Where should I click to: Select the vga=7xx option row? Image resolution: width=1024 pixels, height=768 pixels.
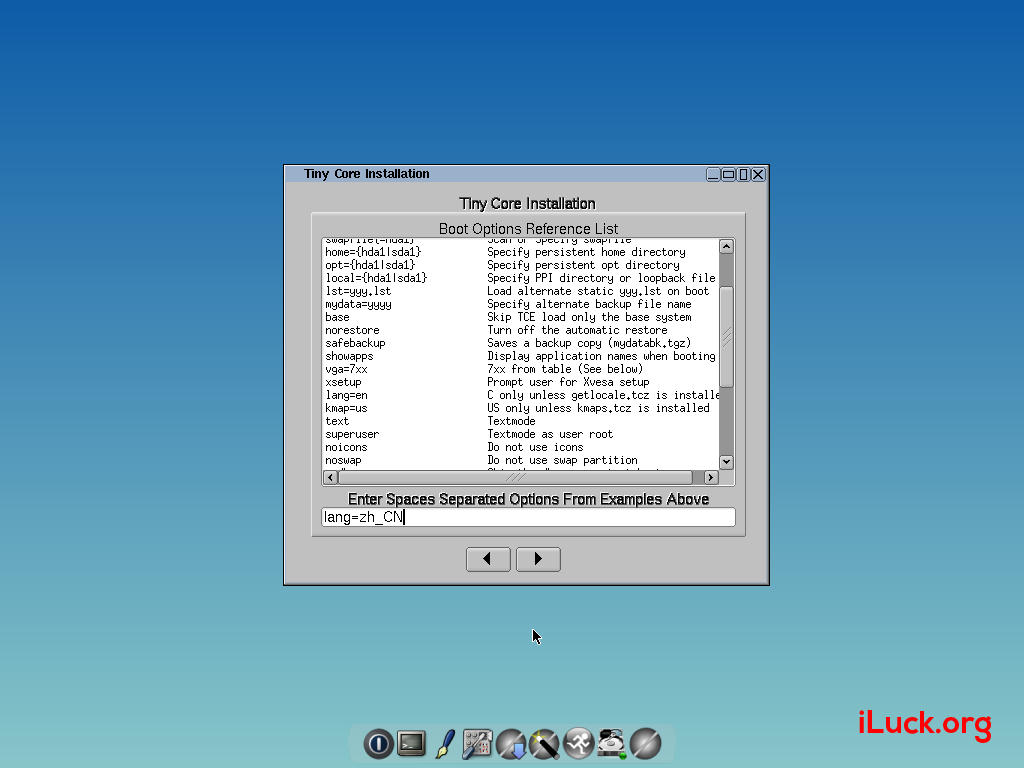(x=520, y=370)
